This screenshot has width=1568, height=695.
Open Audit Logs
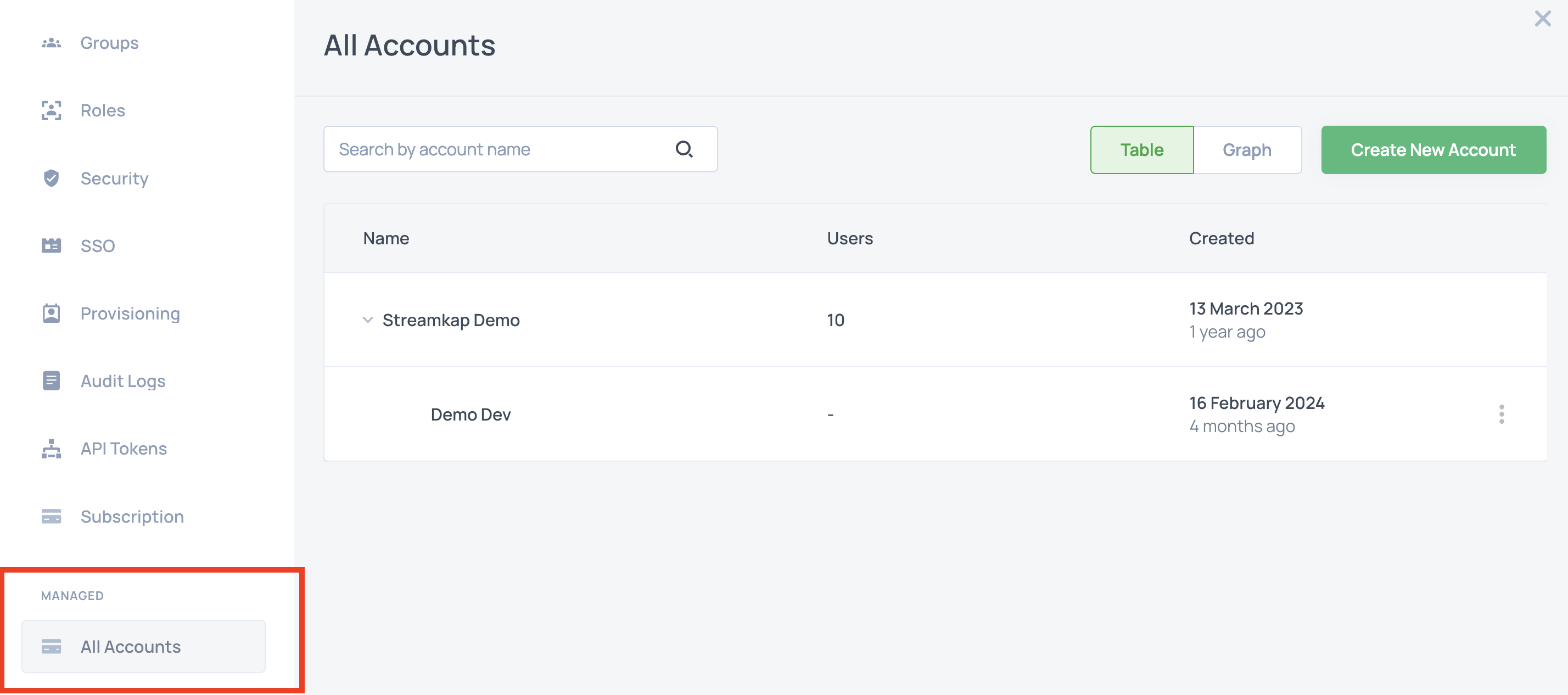pos(123,381)
